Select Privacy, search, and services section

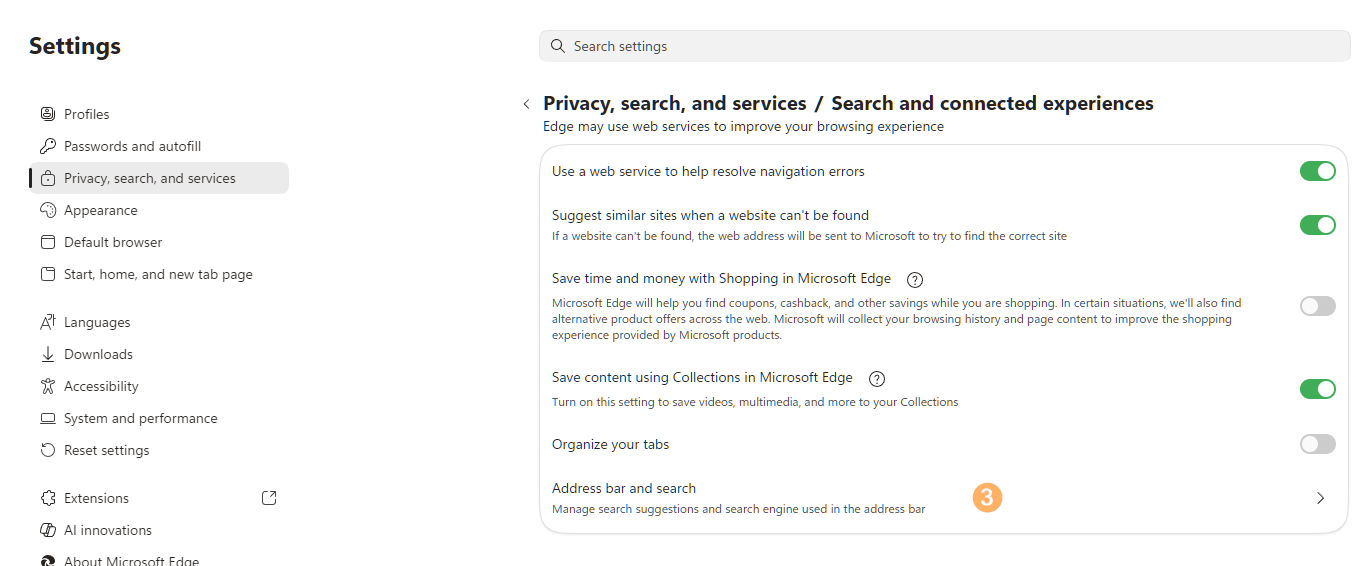coord(159,178)
